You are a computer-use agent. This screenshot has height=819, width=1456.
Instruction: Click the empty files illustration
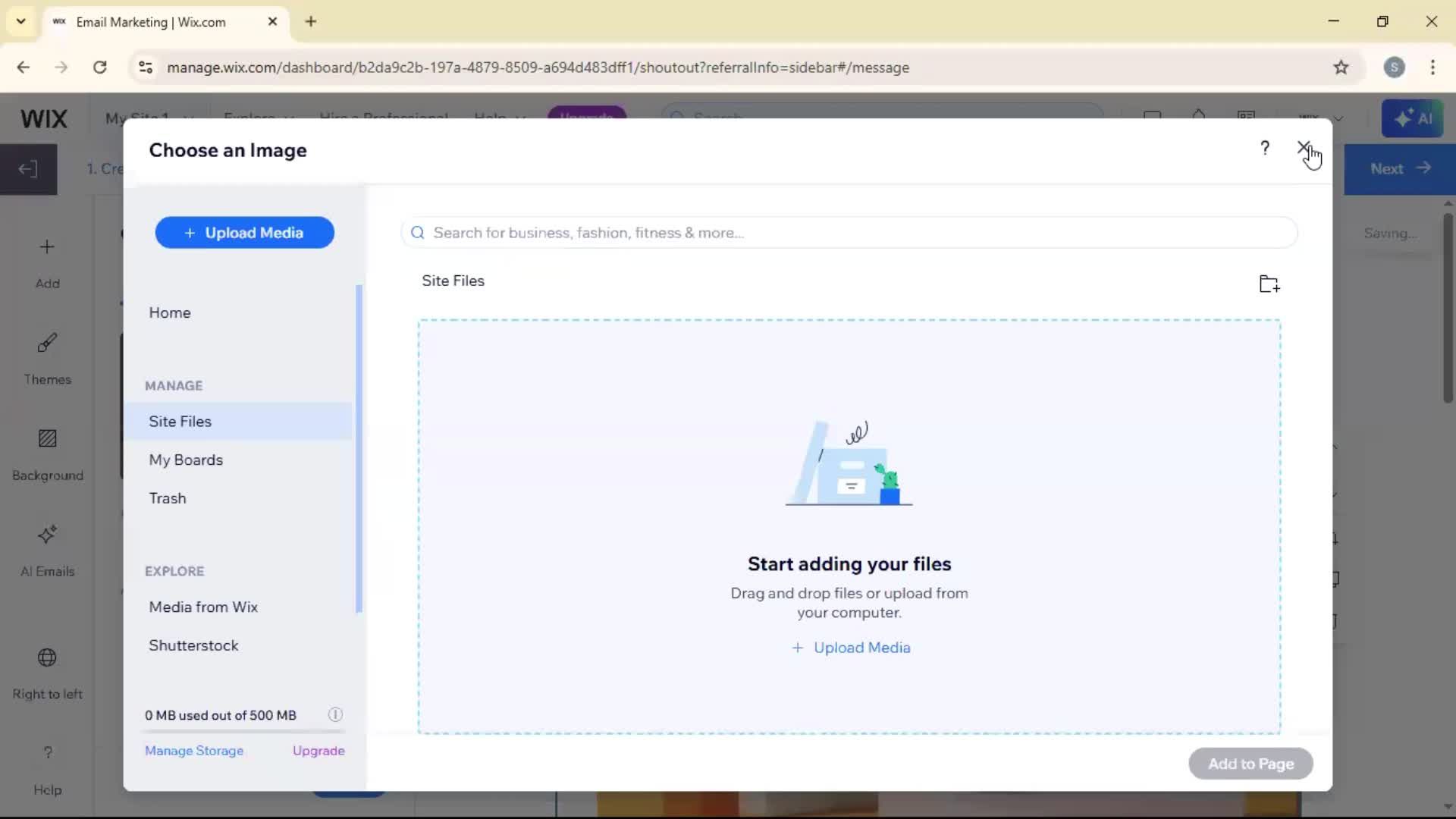[849, 463]
